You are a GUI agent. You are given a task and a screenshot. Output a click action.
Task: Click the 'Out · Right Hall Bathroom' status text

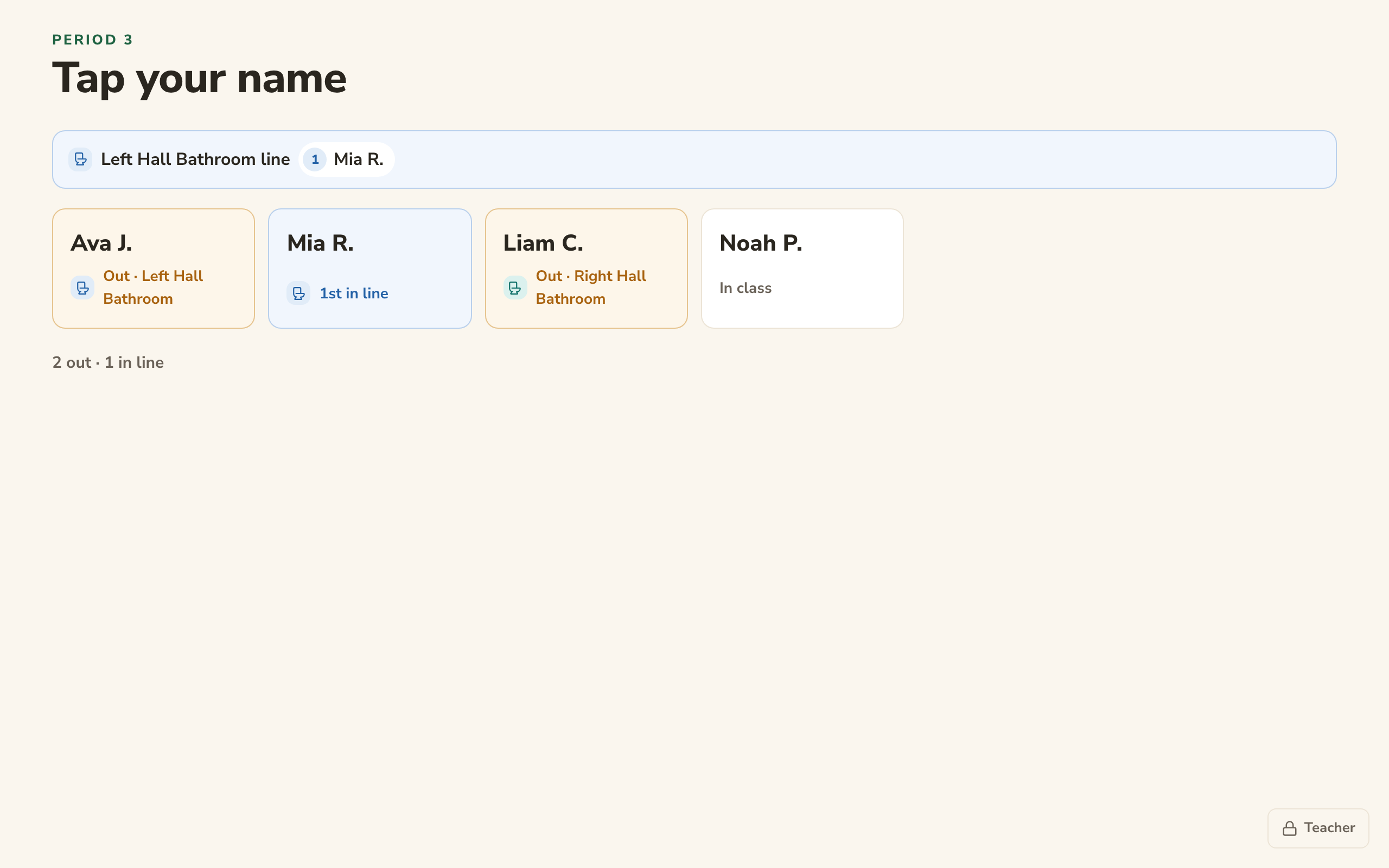[591, 288]
